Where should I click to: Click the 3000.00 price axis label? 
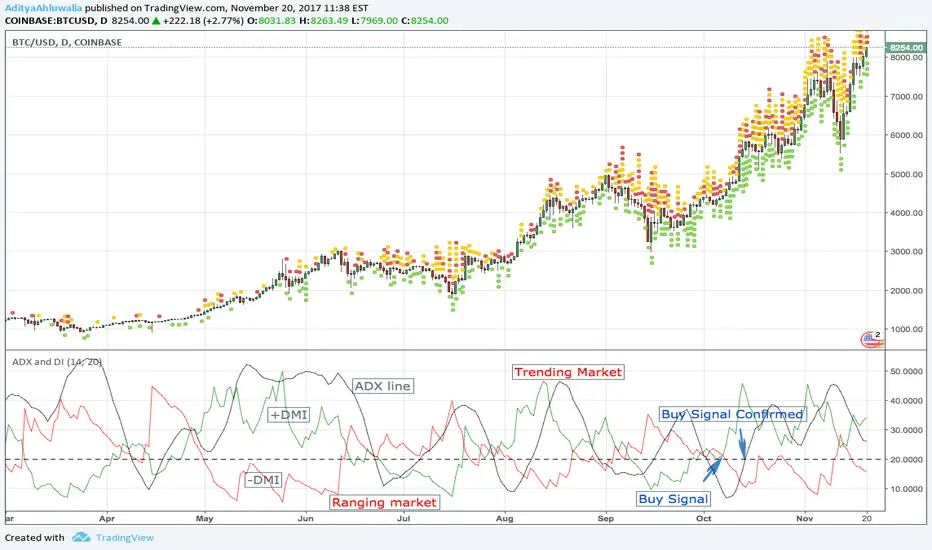tap(906, 252)
